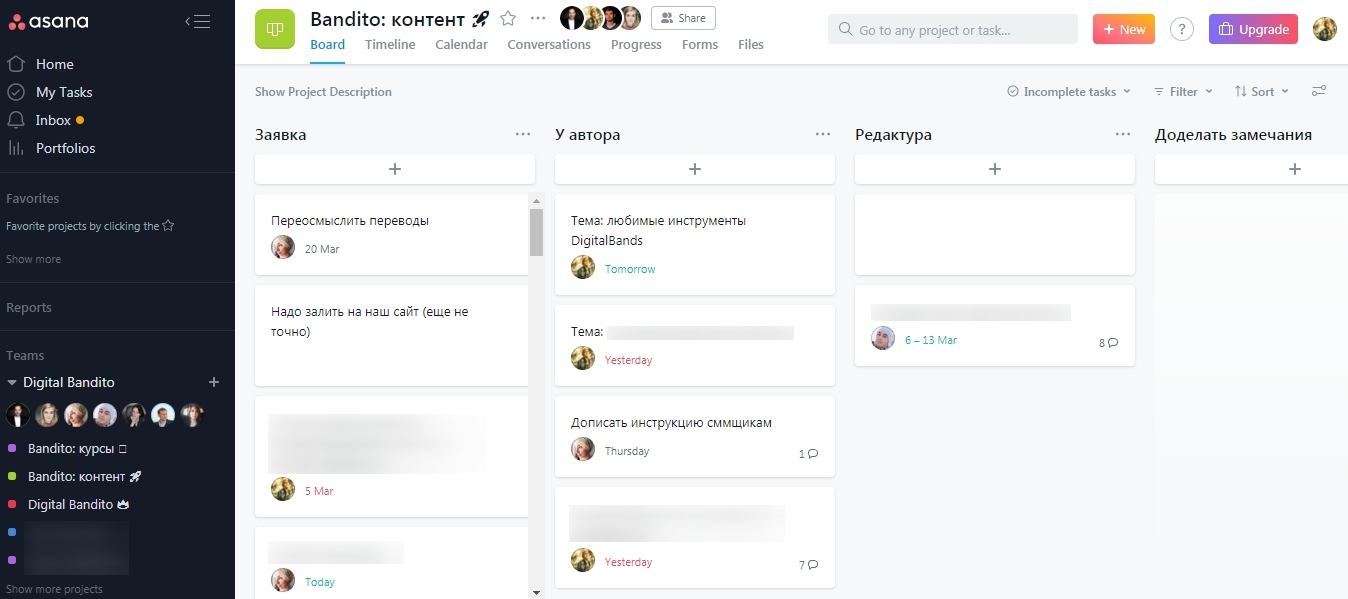Click Show Project Description link
This screenshot has width=1348, height=599.
click(x=323, y=92)
